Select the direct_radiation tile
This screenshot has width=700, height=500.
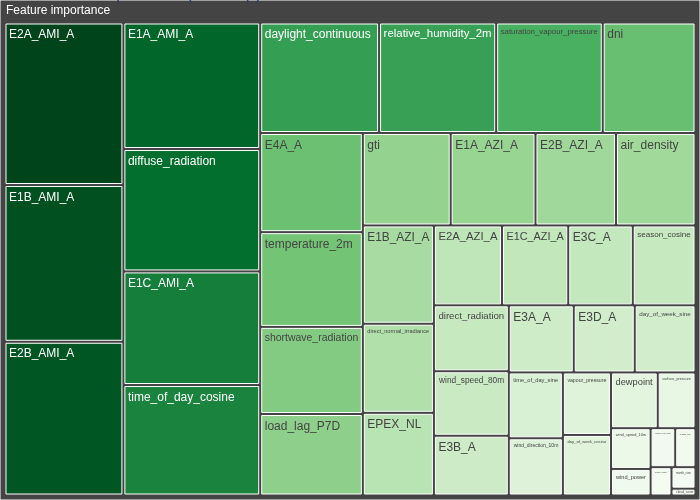[x=471, y=338]
